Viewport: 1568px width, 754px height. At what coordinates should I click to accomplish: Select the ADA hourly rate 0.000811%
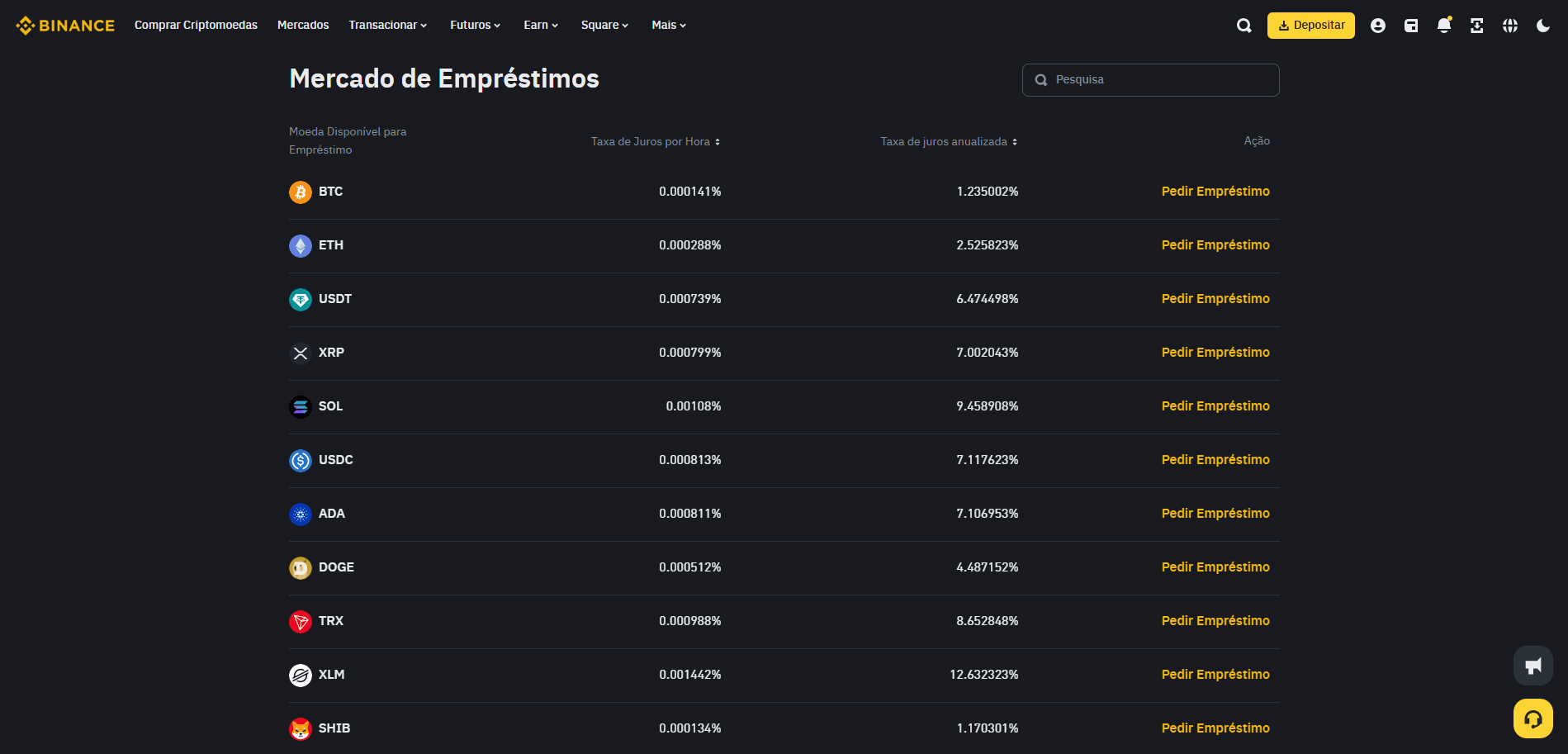(x=690, y=514)
